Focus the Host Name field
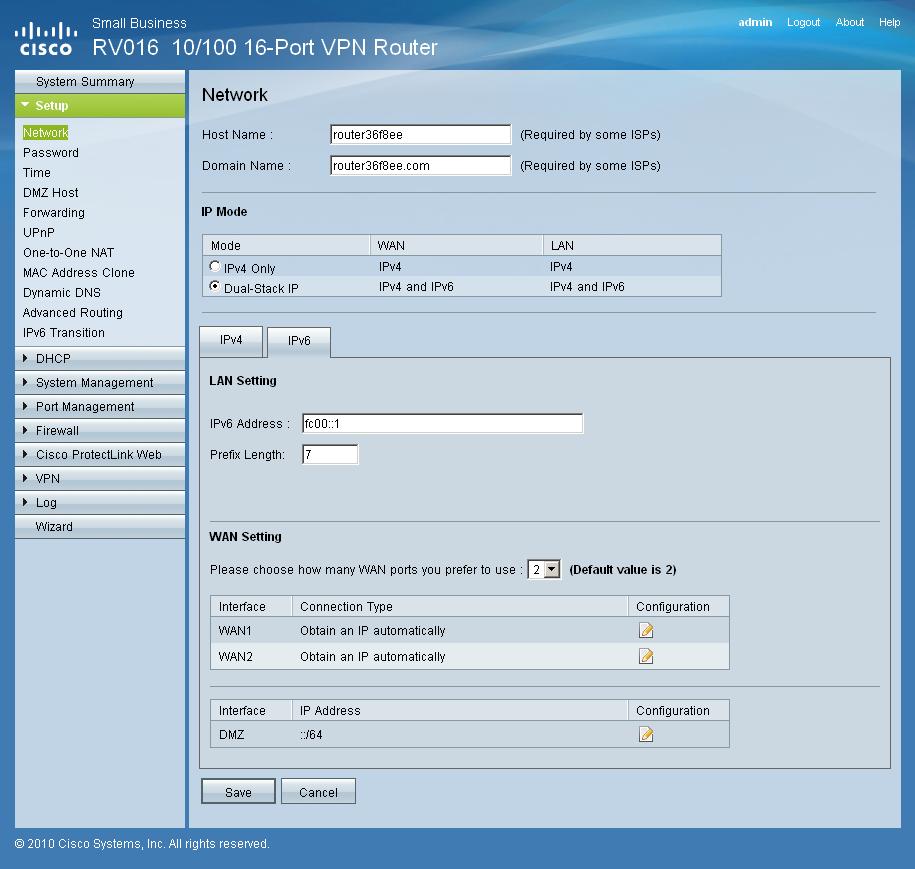Image resolution: width=915 pixels, height=869 pixels. 421,134
